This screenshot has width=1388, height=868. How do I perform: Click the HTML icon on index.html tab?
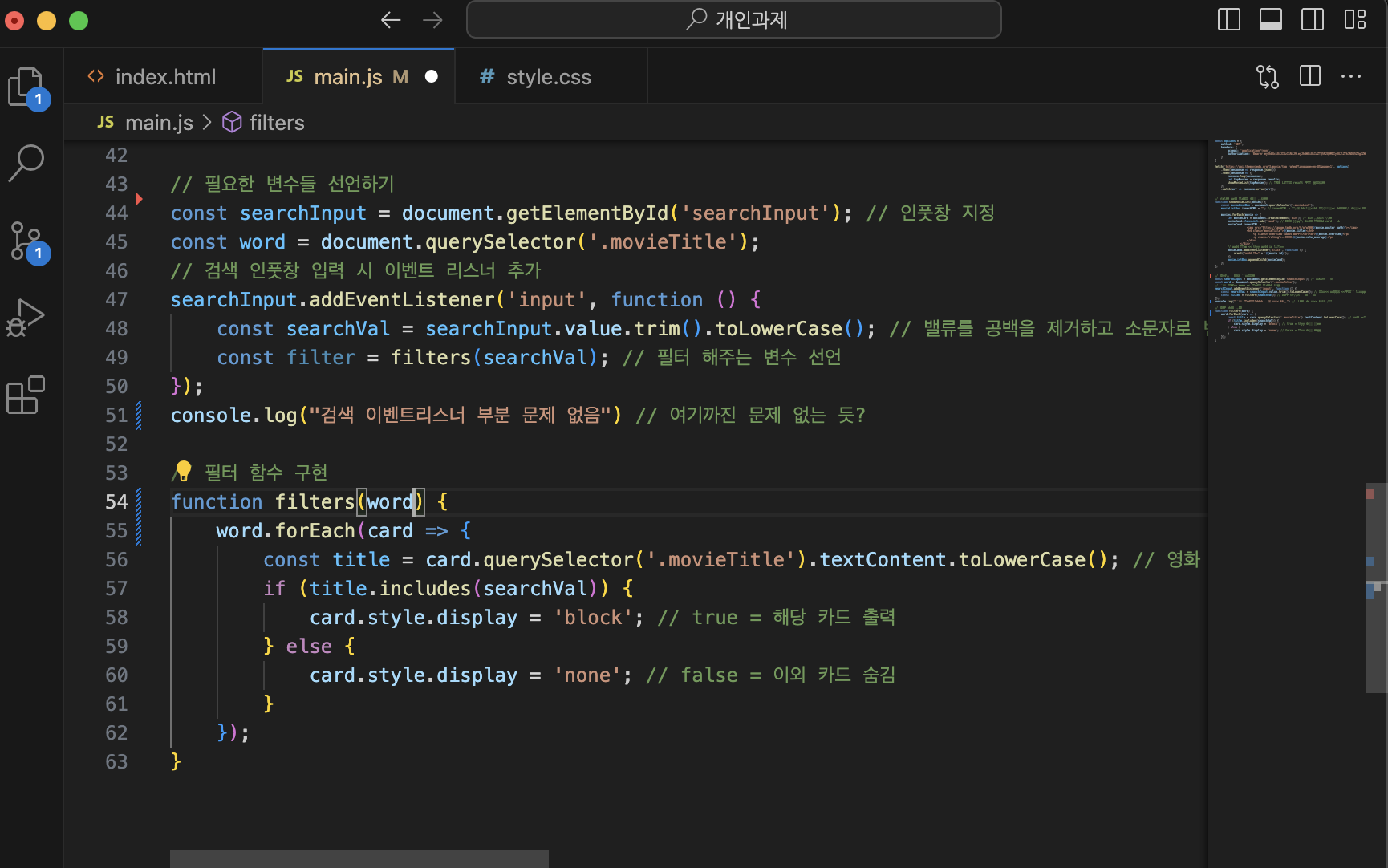[96, 76]
